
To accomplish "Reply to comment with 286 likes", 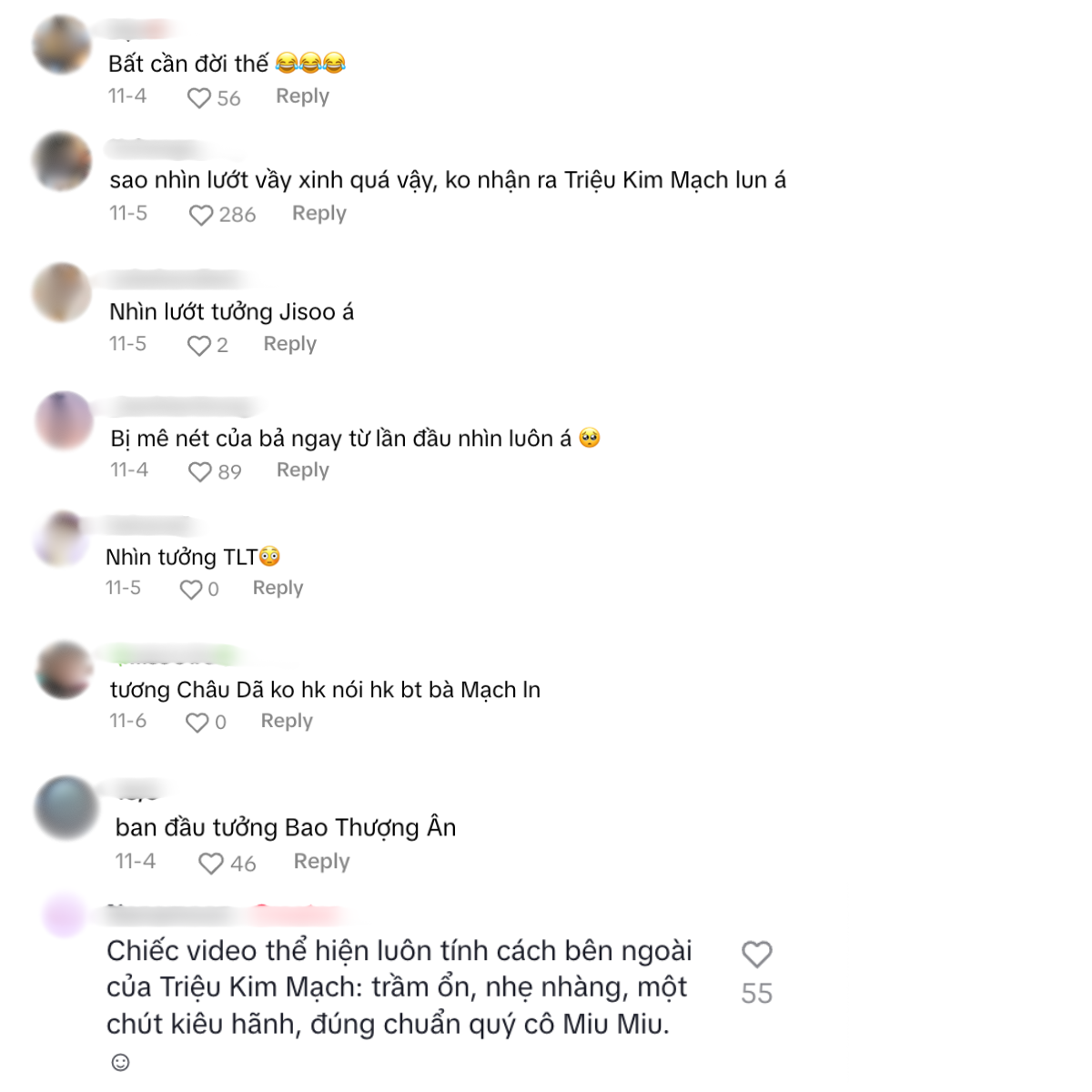I will click(318, 214).
